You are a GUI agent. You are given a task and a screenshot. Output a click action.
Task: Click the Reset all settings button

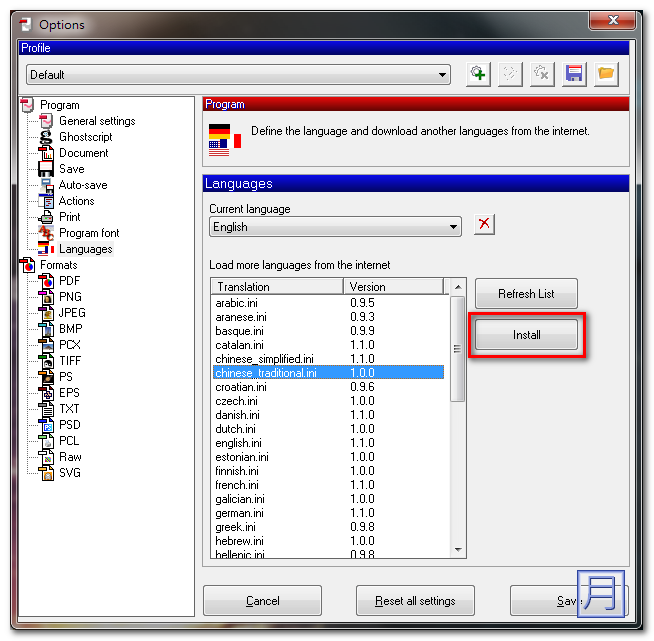[415, 601]
